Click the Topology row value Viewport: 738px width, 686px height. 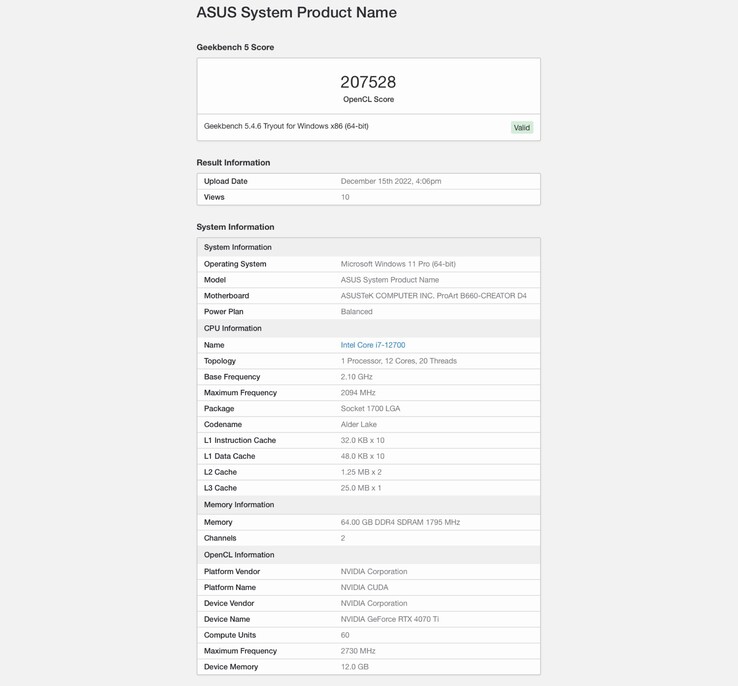click(x=398, y=361)
